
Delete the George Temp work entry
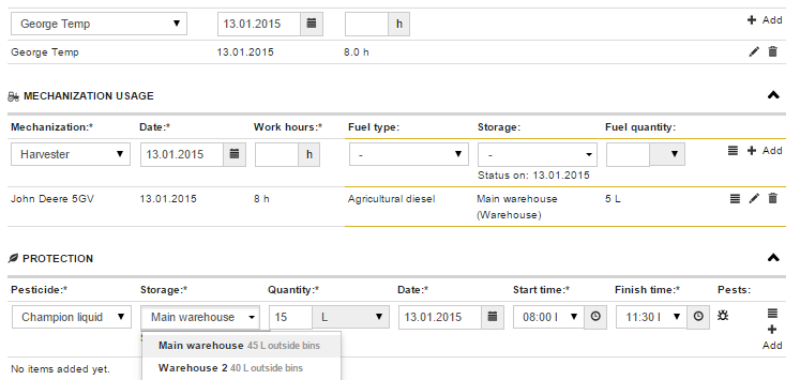click(x=773, y=52)
